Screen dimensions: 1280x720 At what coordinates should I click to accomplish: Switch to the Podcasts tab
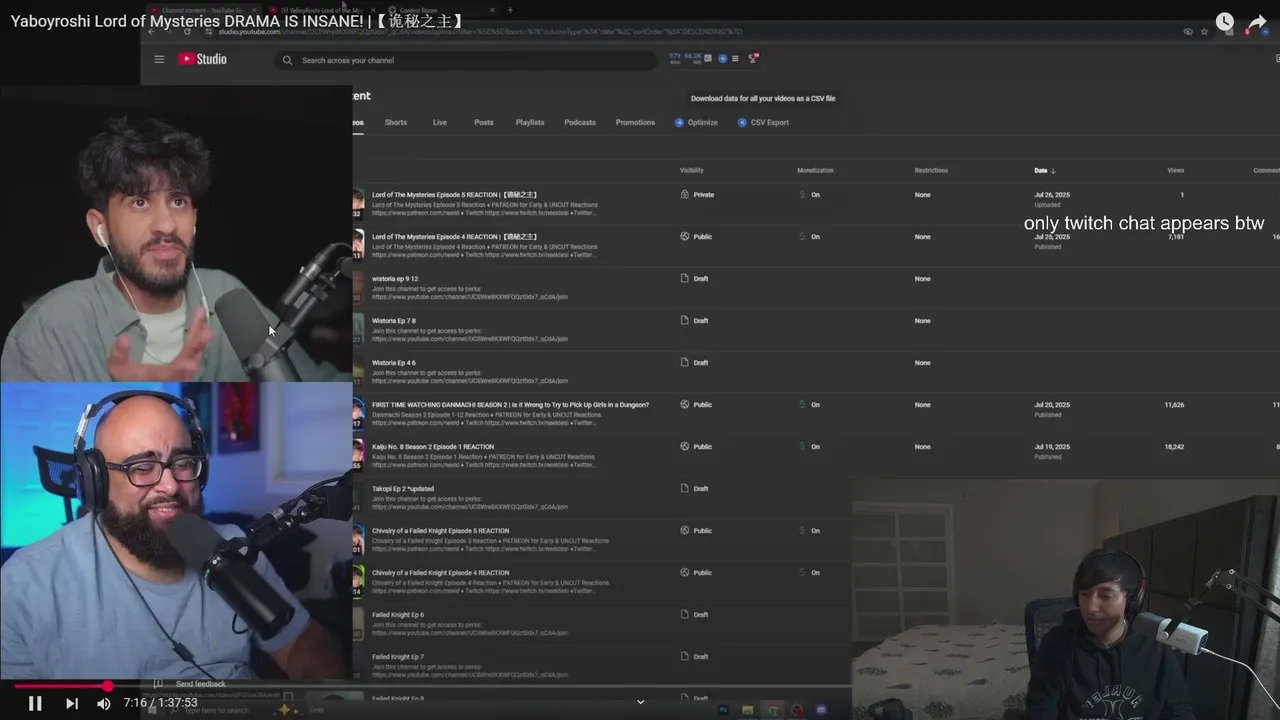[580, 122]
